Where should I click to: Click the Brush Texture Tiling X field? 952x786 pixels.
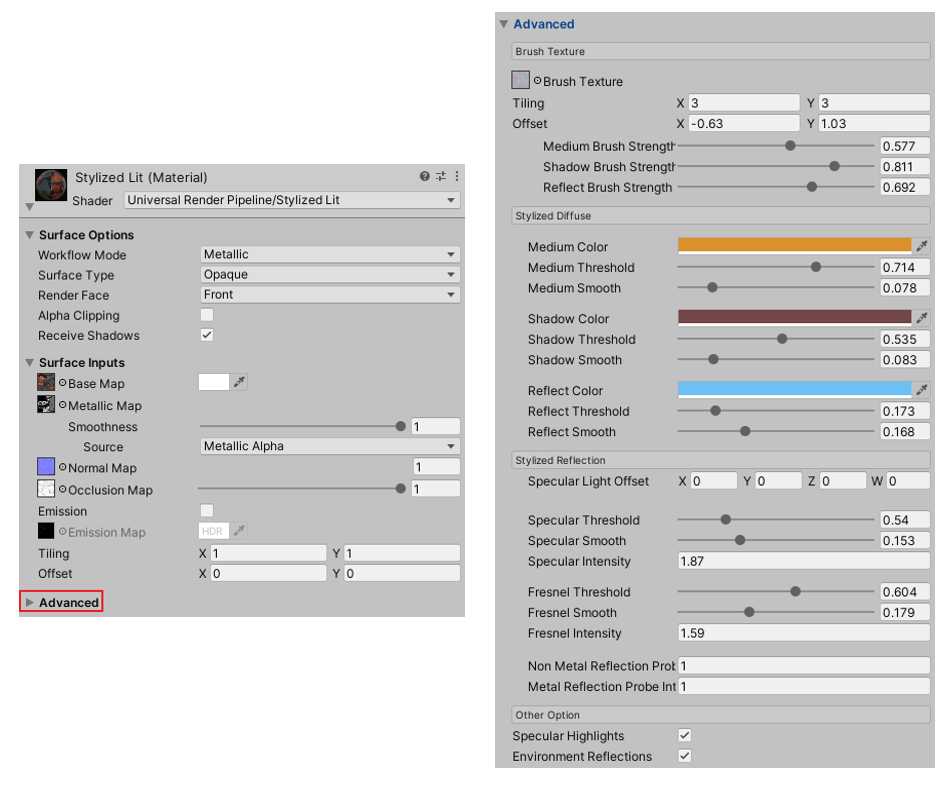point(744,103)
